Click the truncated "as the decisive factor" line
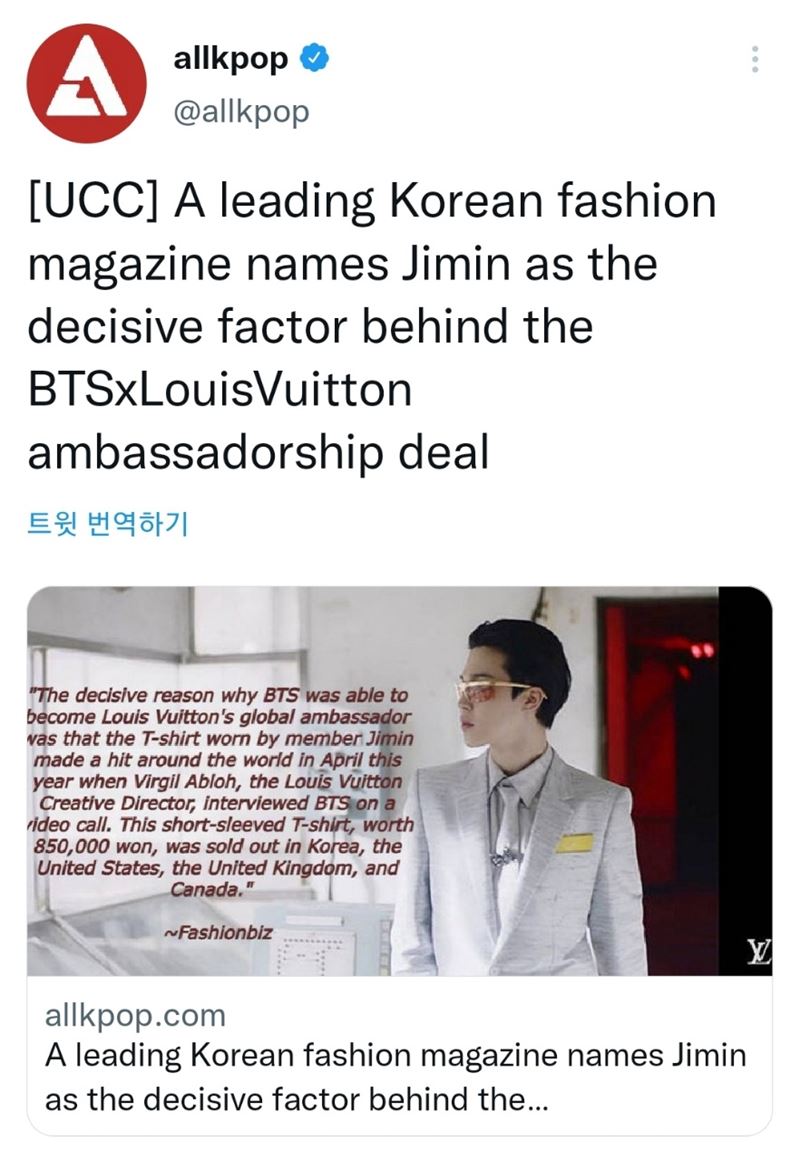The image size is (800, 1160). click(x=296, y=1099)
